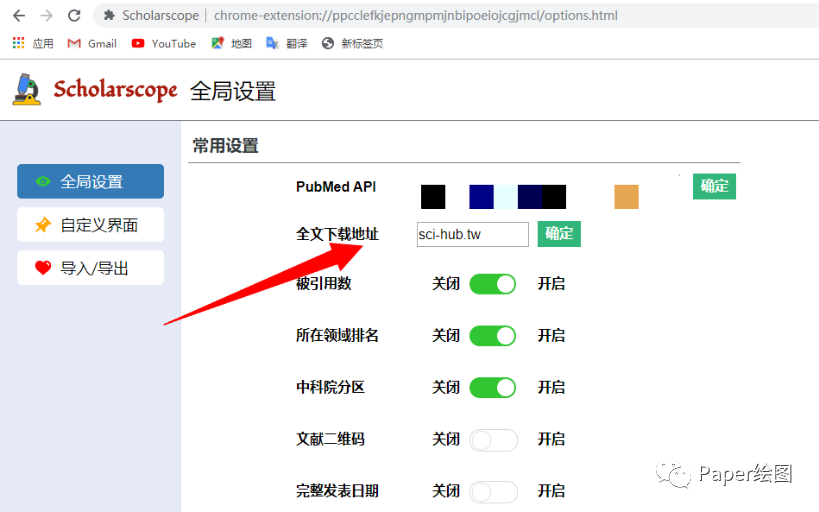Click the Scholarscope microscope logo
Screen dimensions: 819x512
point(27,89)
